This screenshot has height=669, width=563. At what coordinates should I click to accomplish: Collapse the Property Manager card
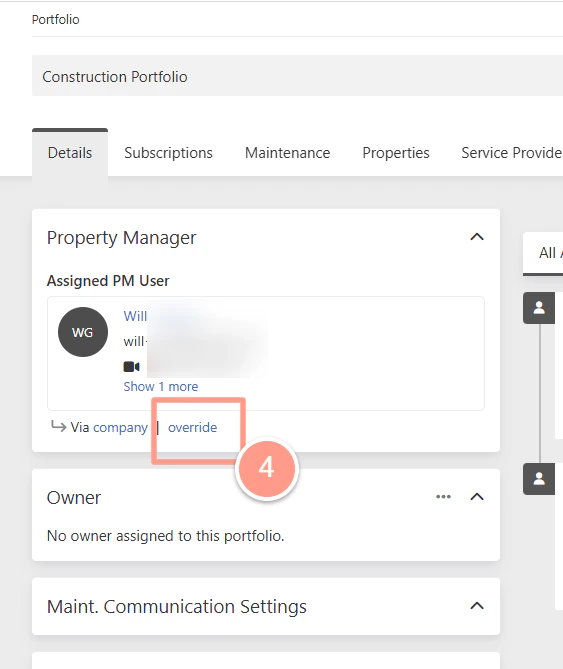(477, 237)
